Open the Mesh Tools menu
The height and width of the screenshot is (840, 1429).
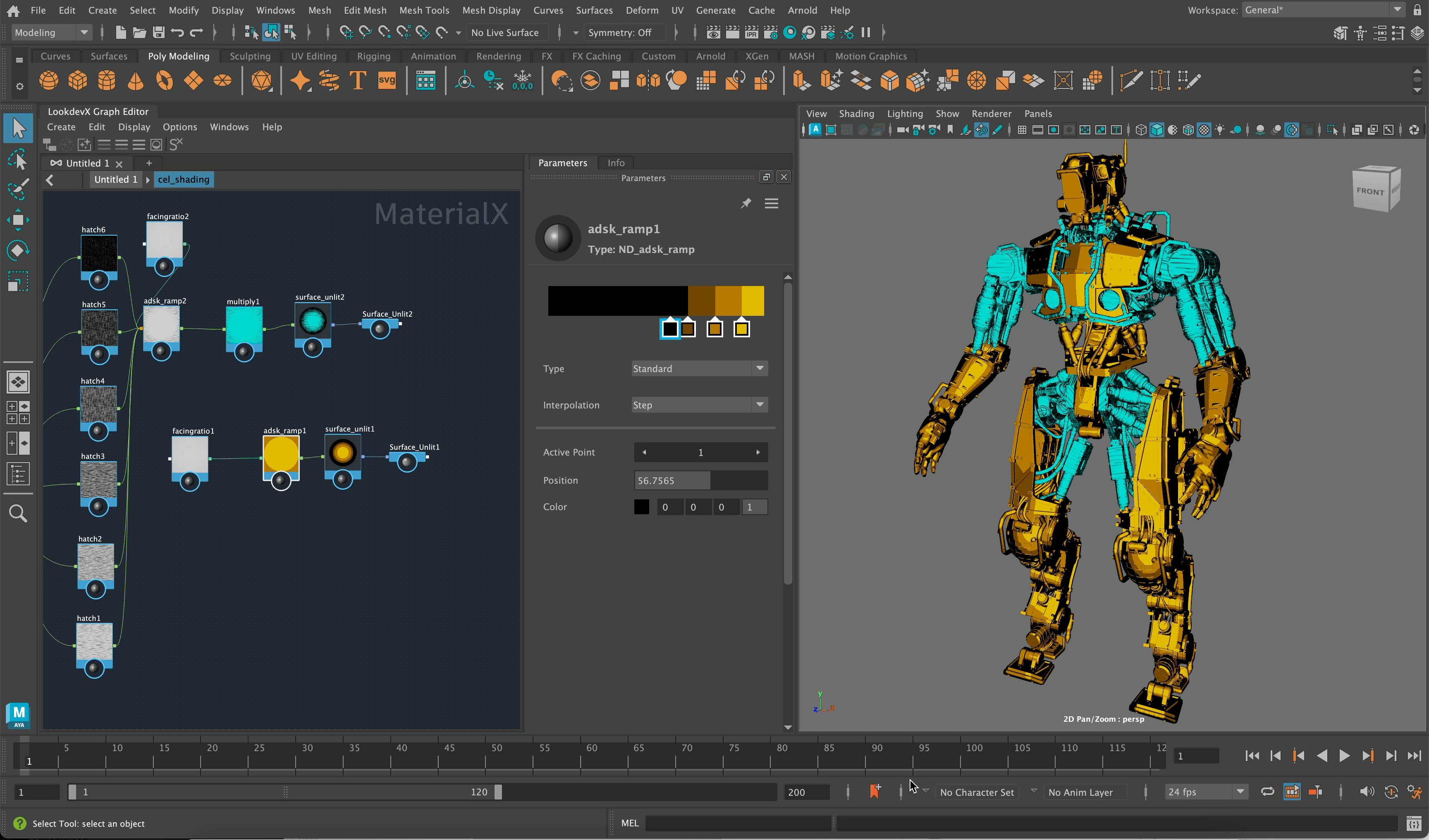[x=423, y=10]
